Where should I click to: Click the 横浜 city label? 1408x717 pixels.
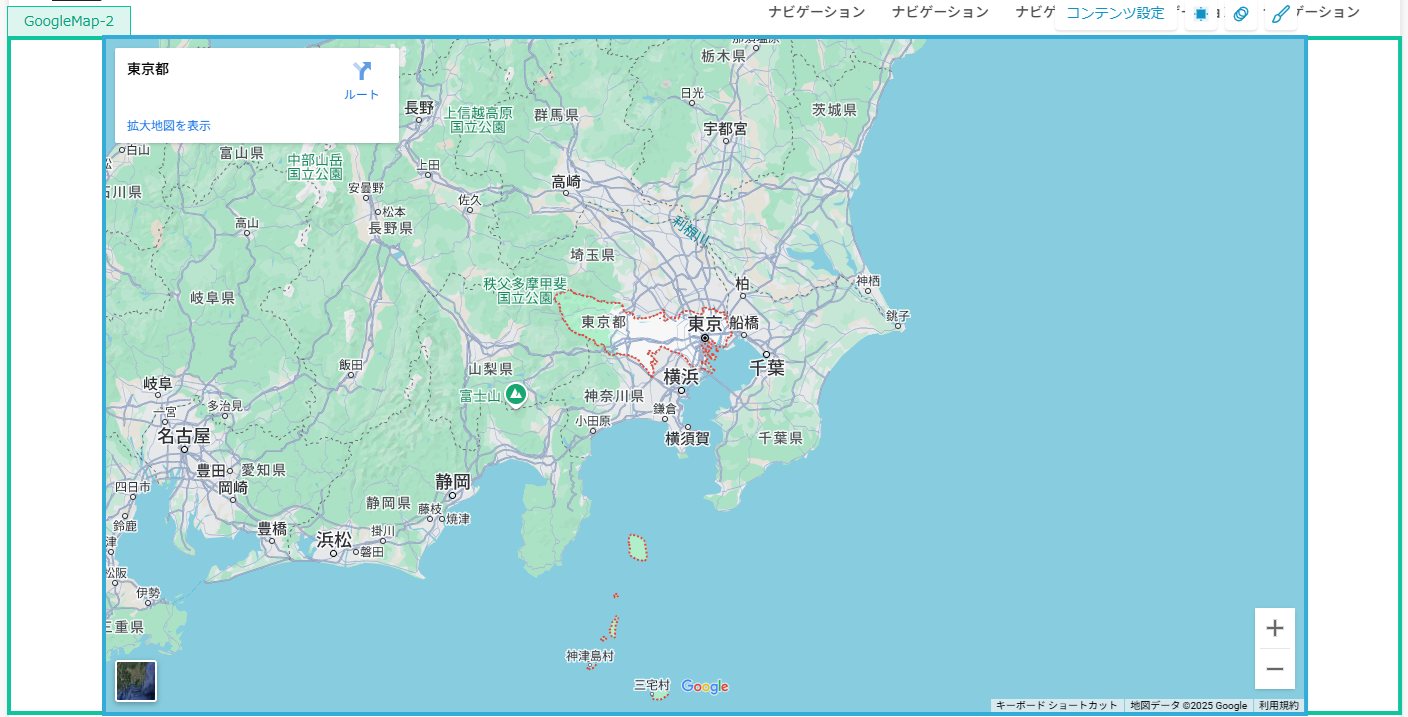click(681, 377)
